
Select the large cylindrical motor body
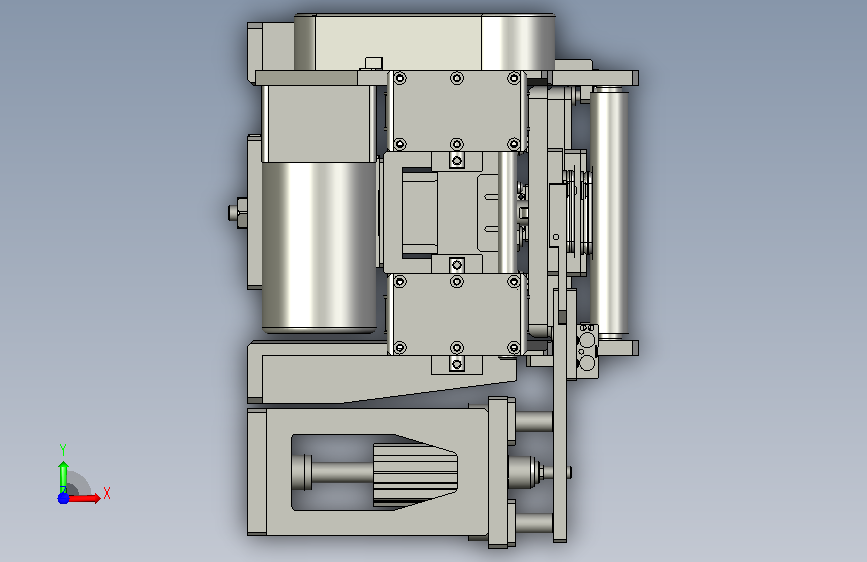coord(319,247)
